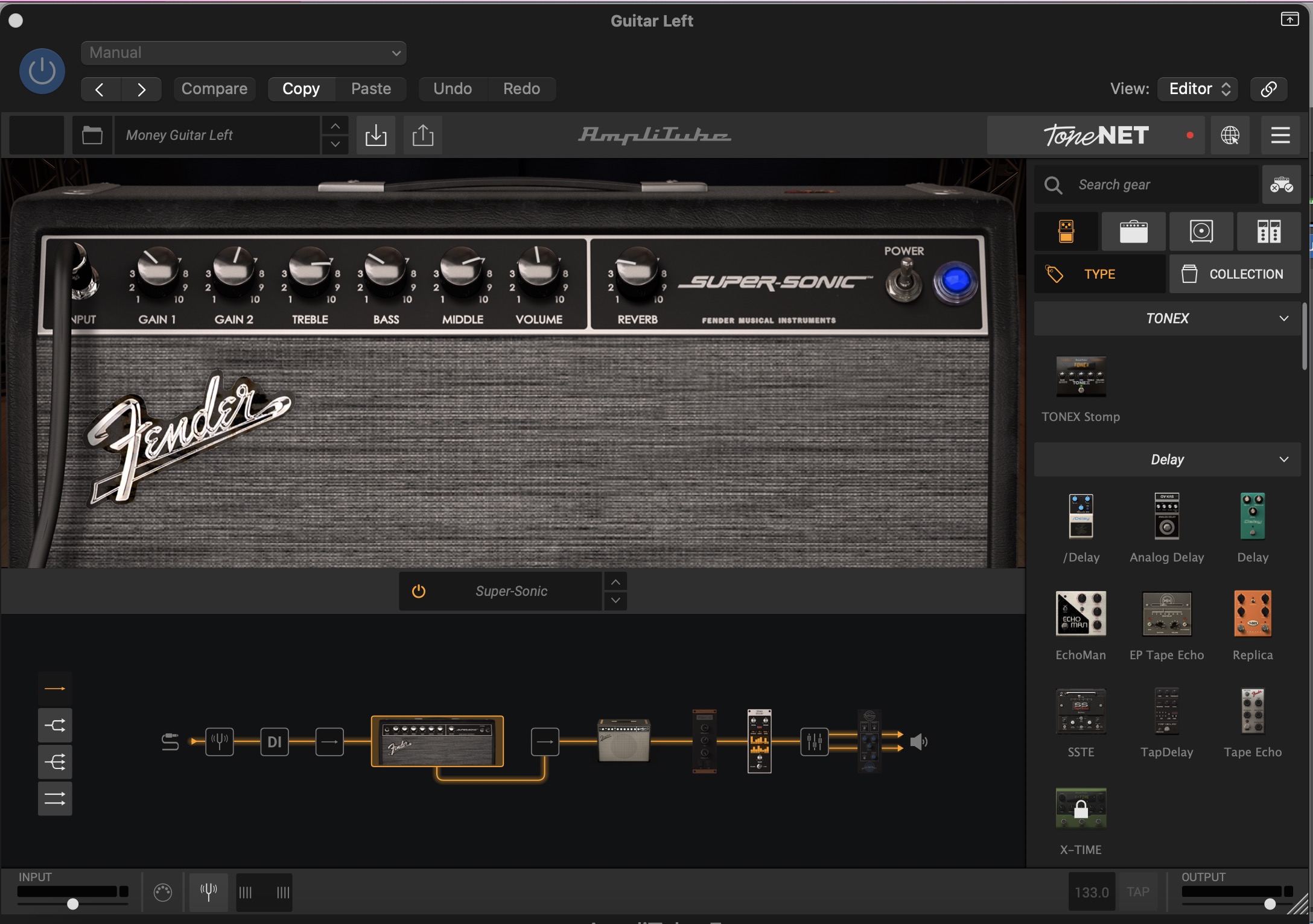Flip the amp POWER toggle switch

tap(903, 280)
